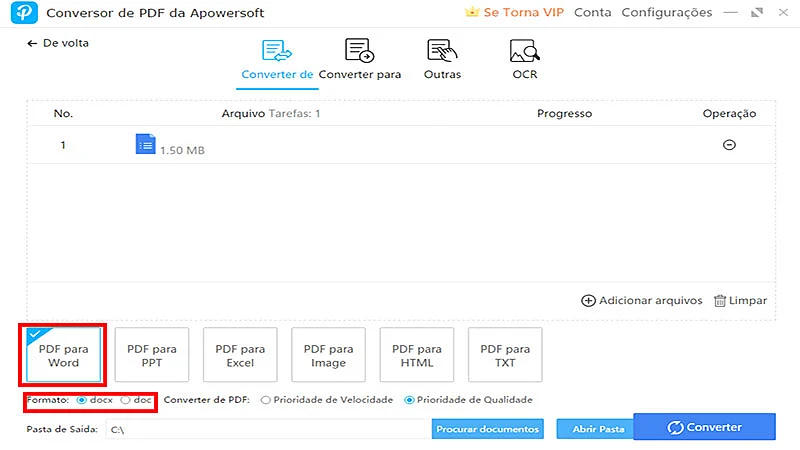Select the docx format radio button
Image resolution: width=800 pixels, height=450 pixels.
[x=82, y=401]
